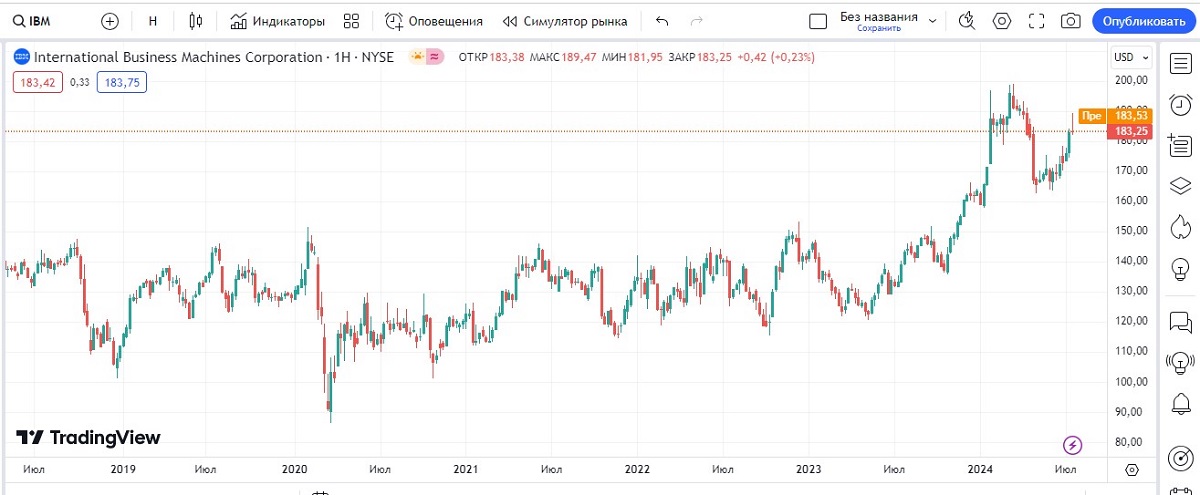Click ОТКР 183,38 open value

[x=491, y=57]
